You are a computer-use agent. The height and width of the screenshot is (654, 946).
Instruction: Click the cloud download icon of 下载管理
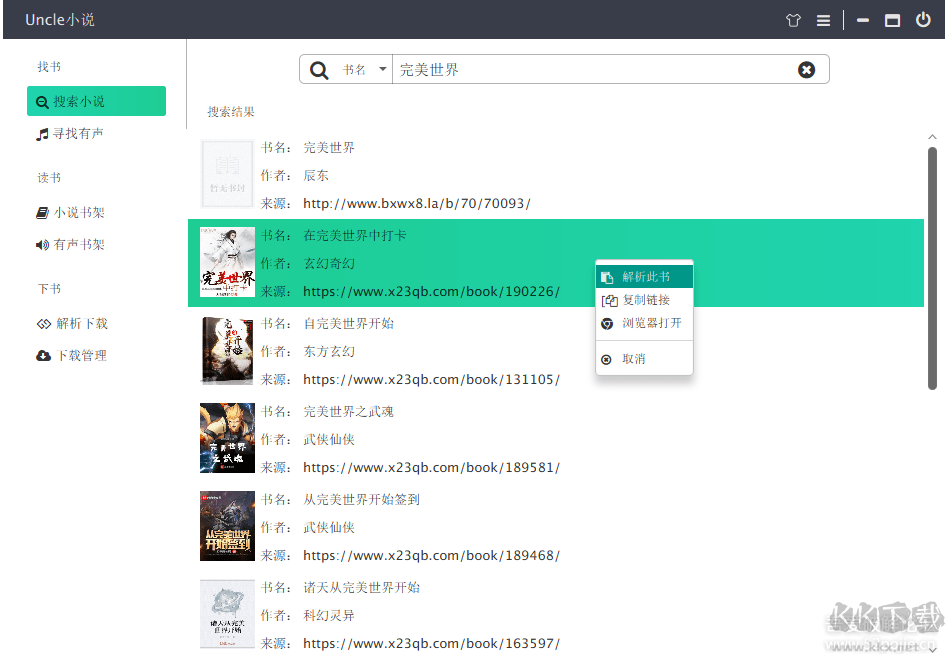pyautogui.click(x=43, y=356)
